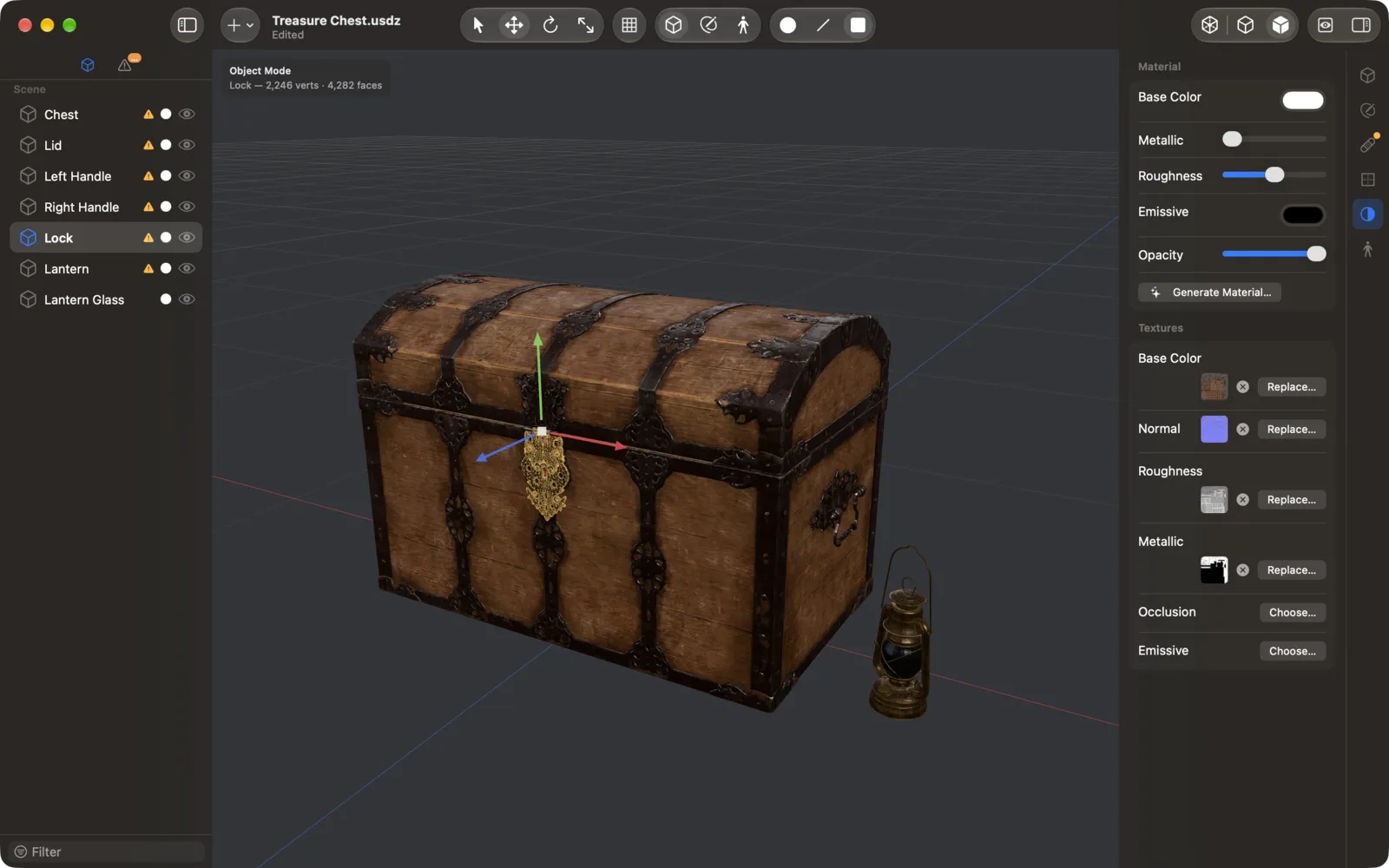The height and width of the screenshot is (868, 1389).
Task: Open the circle-pencil inspector tab
Action: [1368, 110]
